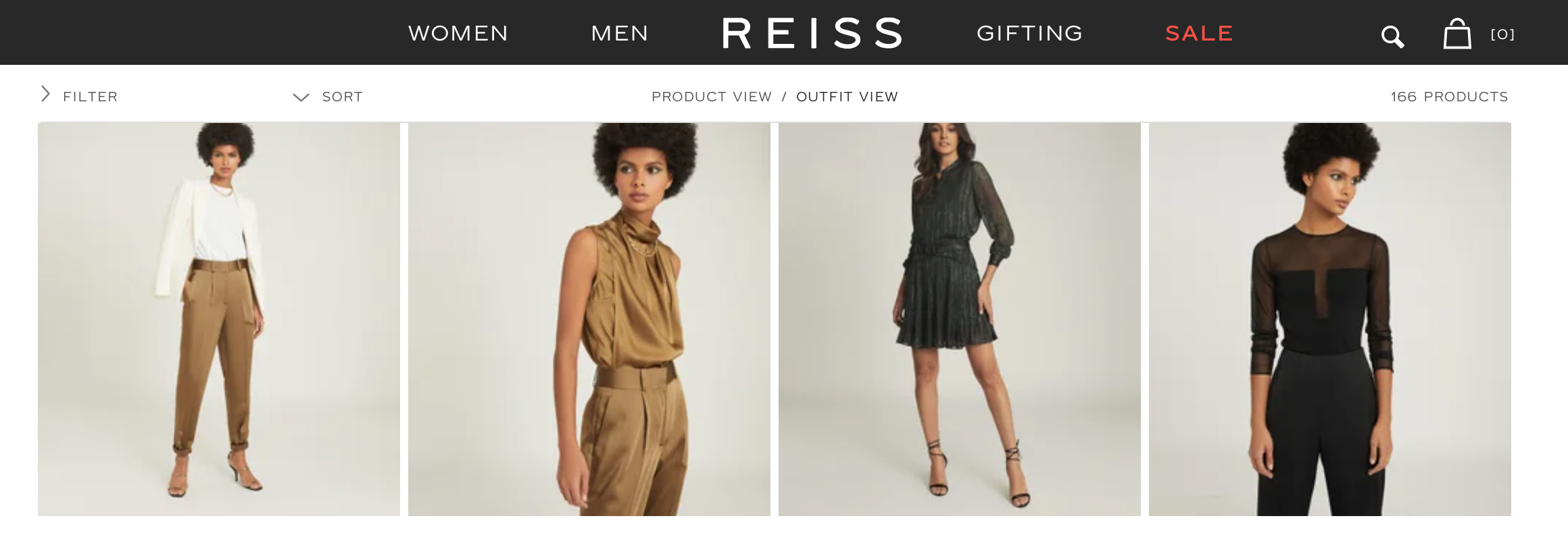Go to the SALE section

1200,33
